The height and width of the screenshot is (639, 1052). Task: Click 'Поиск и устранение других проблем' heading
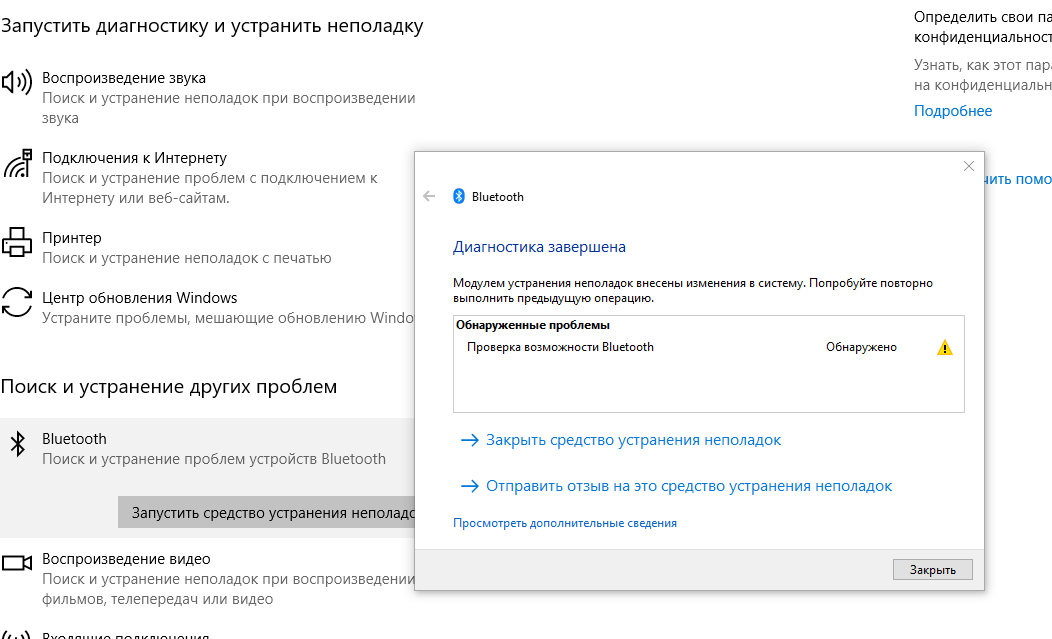pos(169,387)
